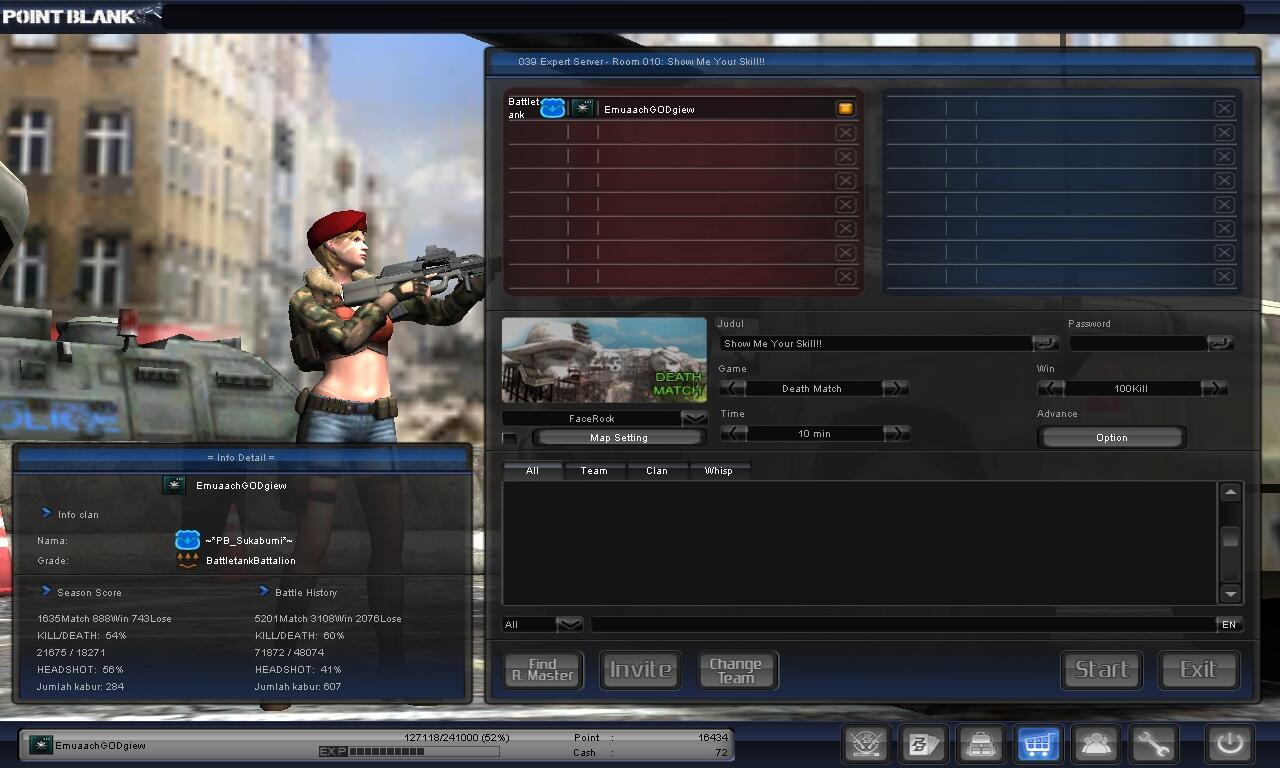Close the last red team slot
The height and width of the screenshot is (768, 1280).
click(x=845, y=277)
